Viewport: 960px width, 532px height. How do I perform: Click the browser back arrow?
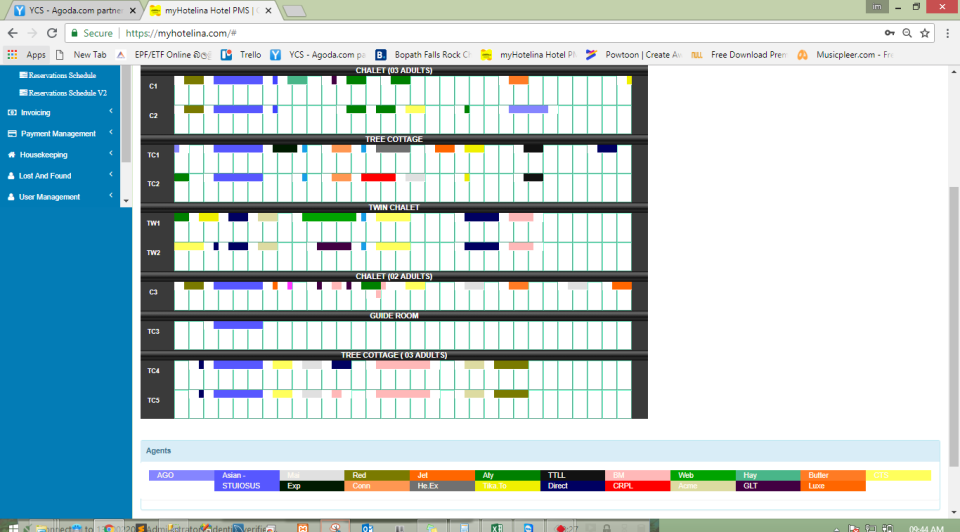[x=12, y=33]
